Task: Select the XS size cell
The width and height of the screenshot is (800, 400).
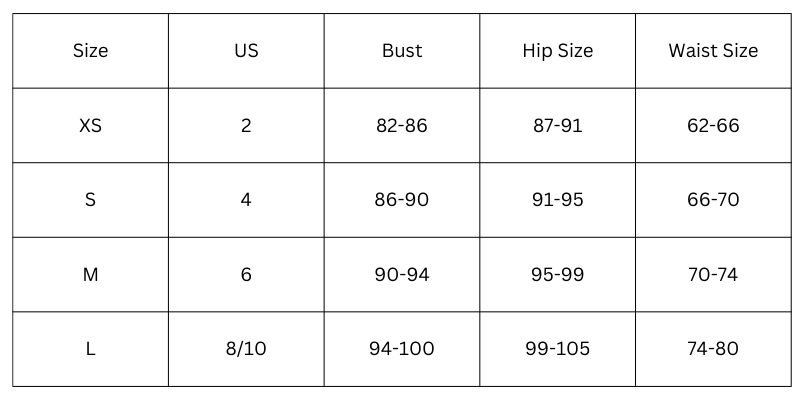Action: (x=90, y=126)
